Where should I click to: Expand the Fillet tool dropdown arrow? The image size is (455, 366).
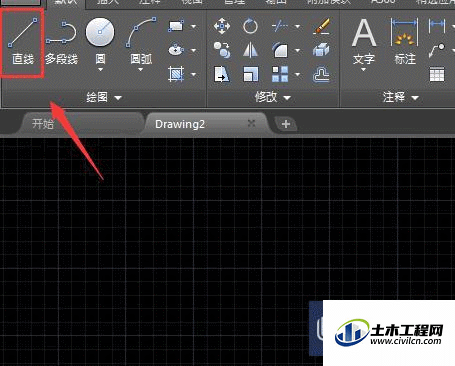297,50
